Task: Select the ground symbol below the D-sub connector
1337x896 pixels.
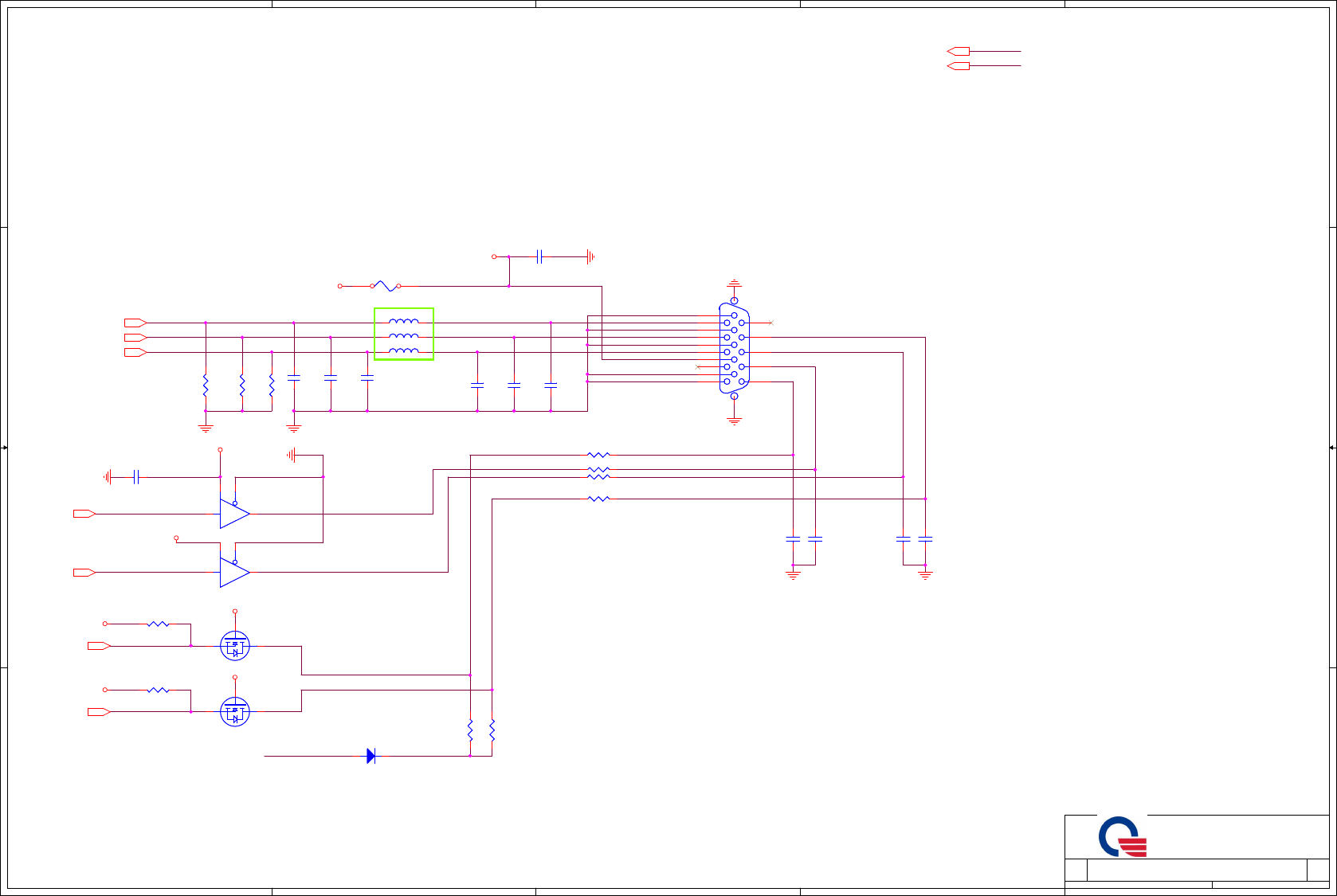Action: tap(734, 420)
